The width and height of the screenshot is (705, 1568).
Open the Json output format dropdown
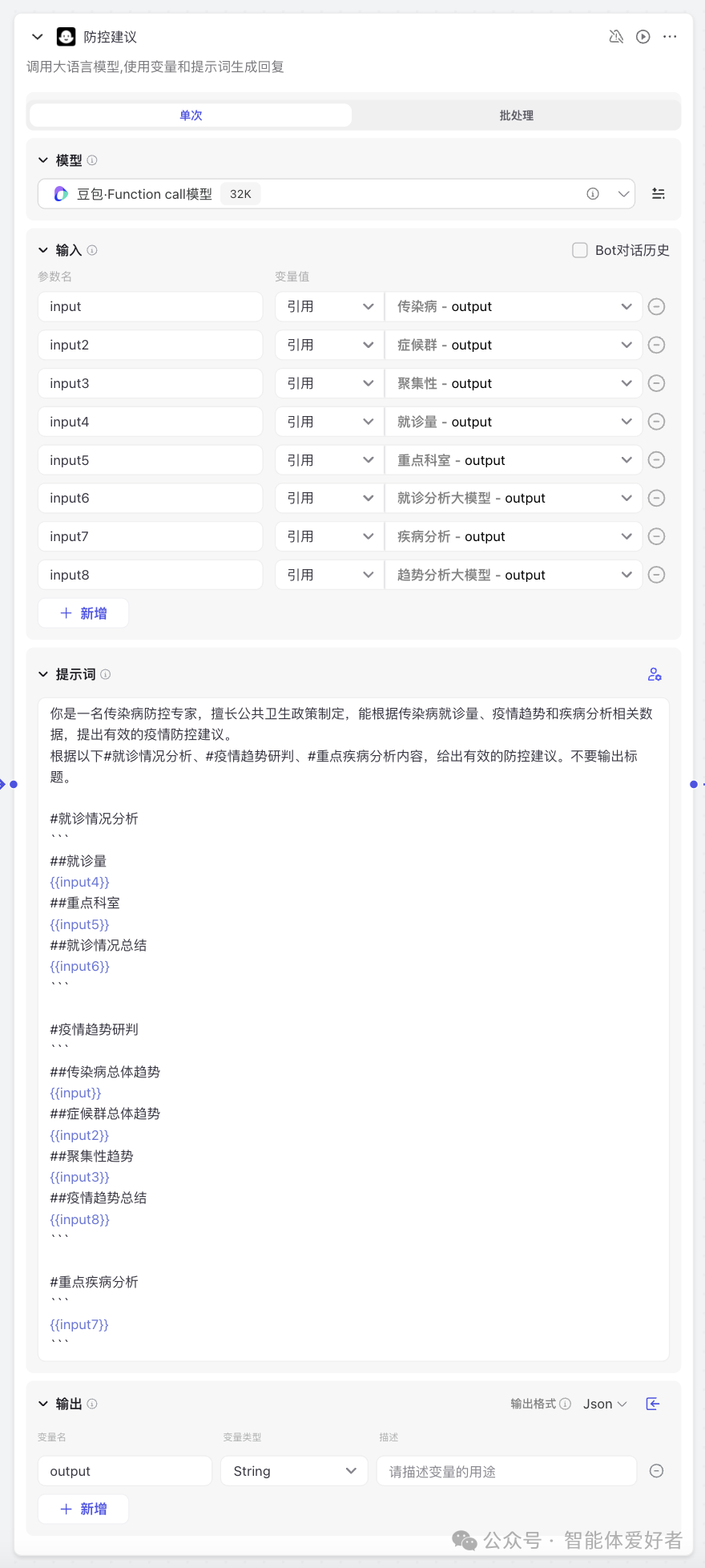tap(605, 1404)
